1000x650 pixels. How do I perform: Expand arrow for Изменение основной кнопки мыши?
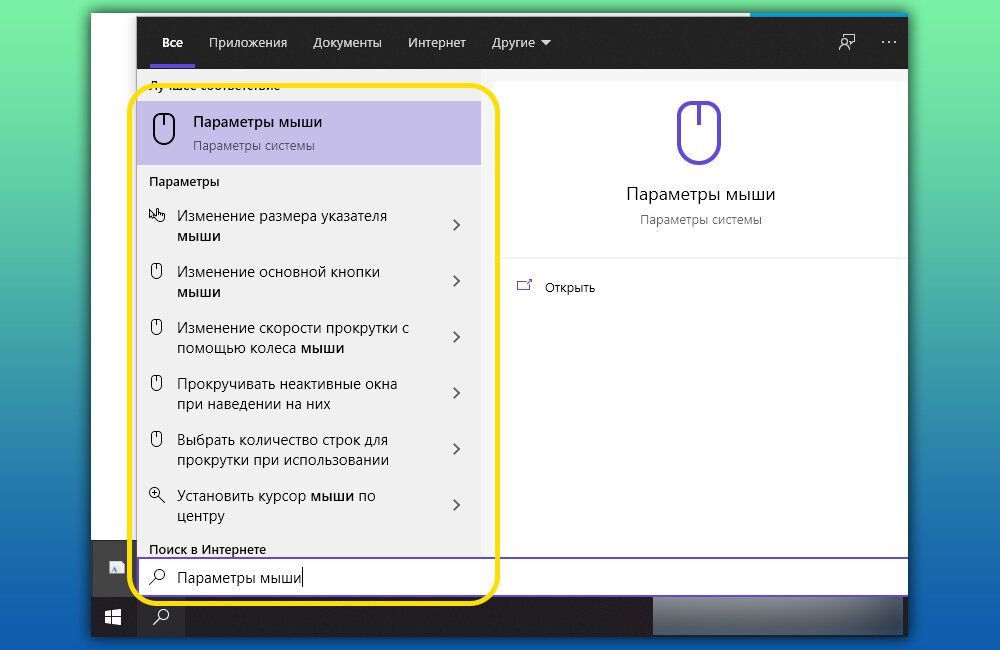(x=456, y=282)
